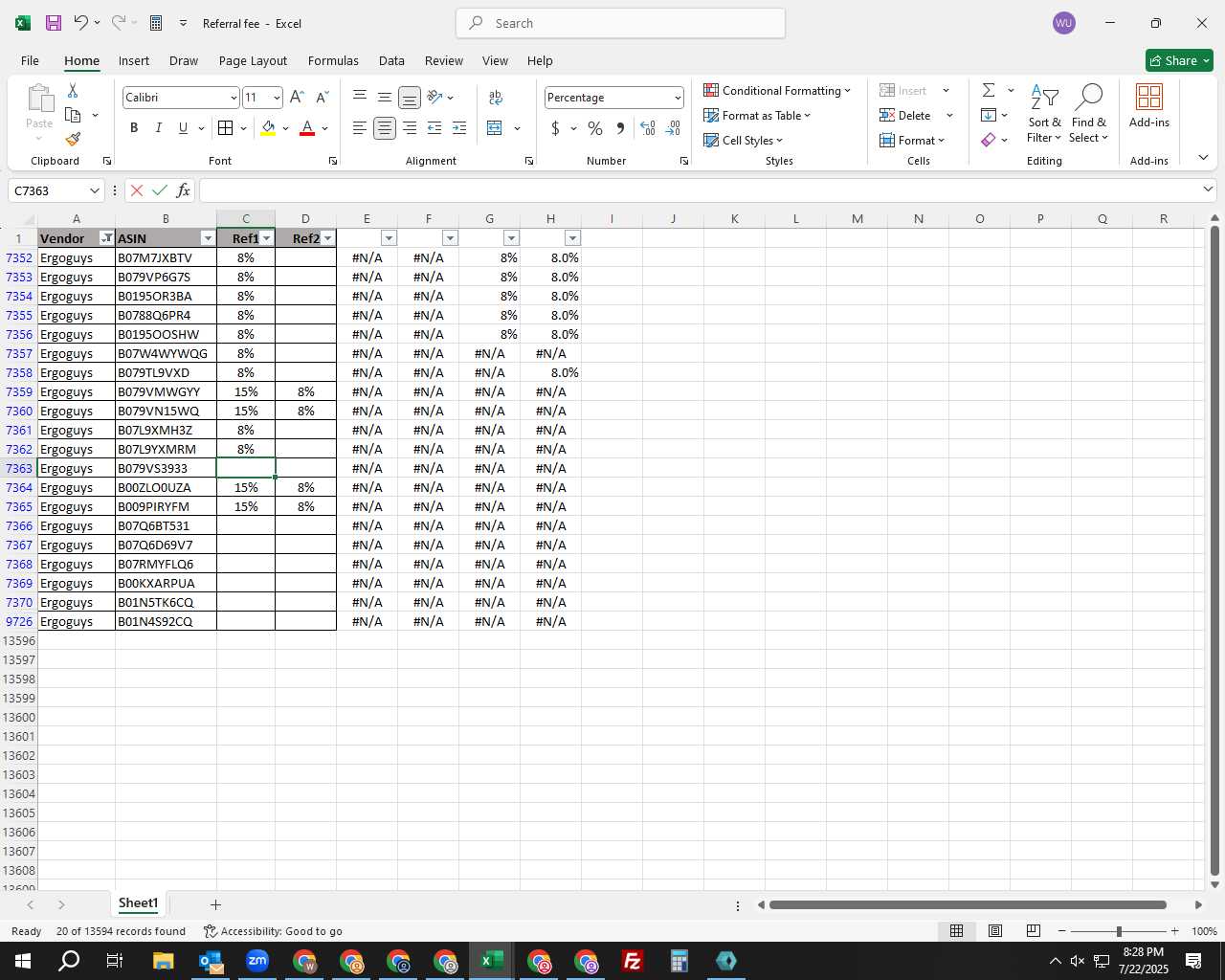Increase indent in the Alignment group

(x=459, y=128)
